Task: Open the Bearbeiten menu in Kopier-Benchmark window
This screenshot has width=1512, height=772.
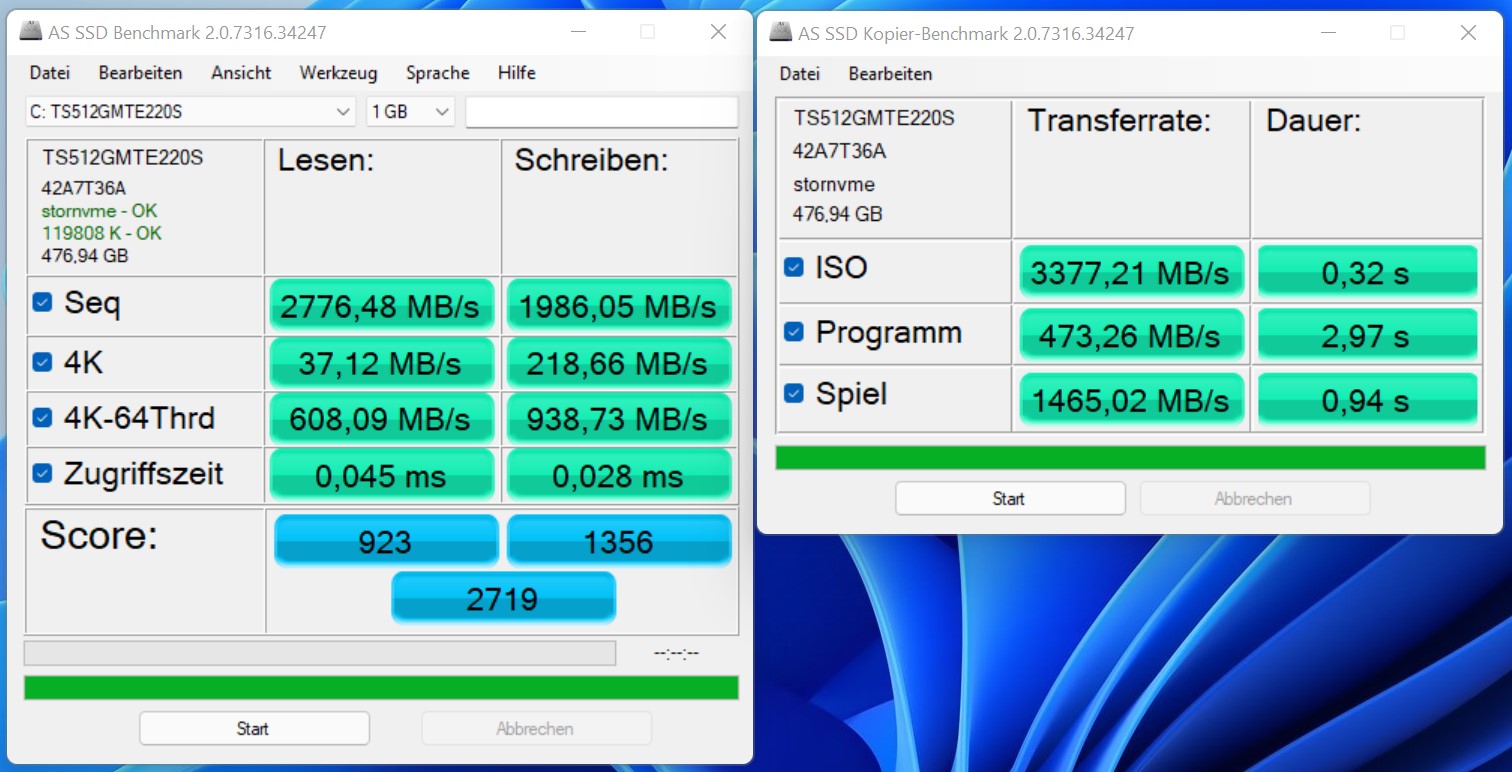Action: click(891, 74)
